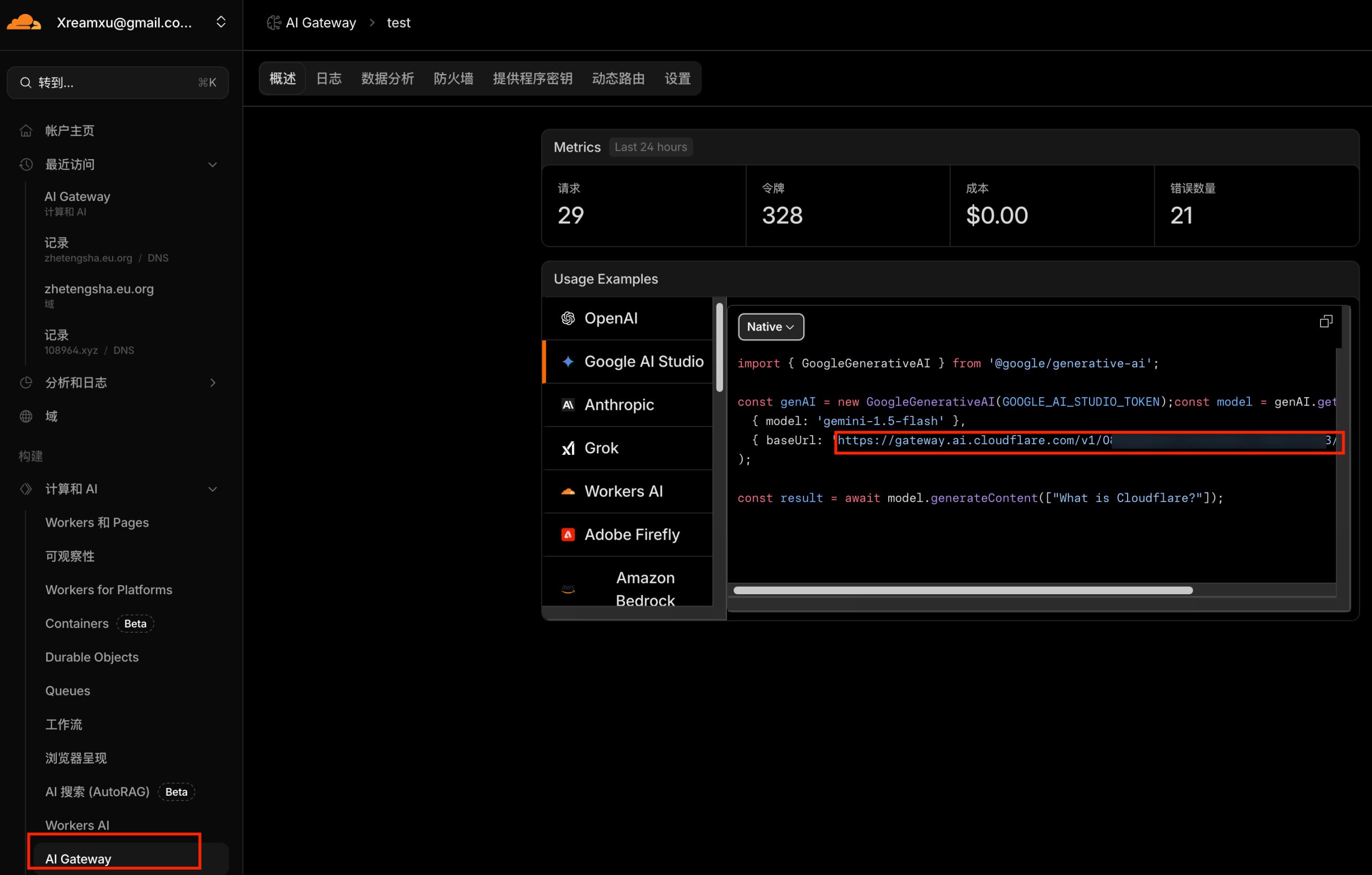Open the 数据分析 tab
This screenshot has width=1372, height=875.
point(387,78)
